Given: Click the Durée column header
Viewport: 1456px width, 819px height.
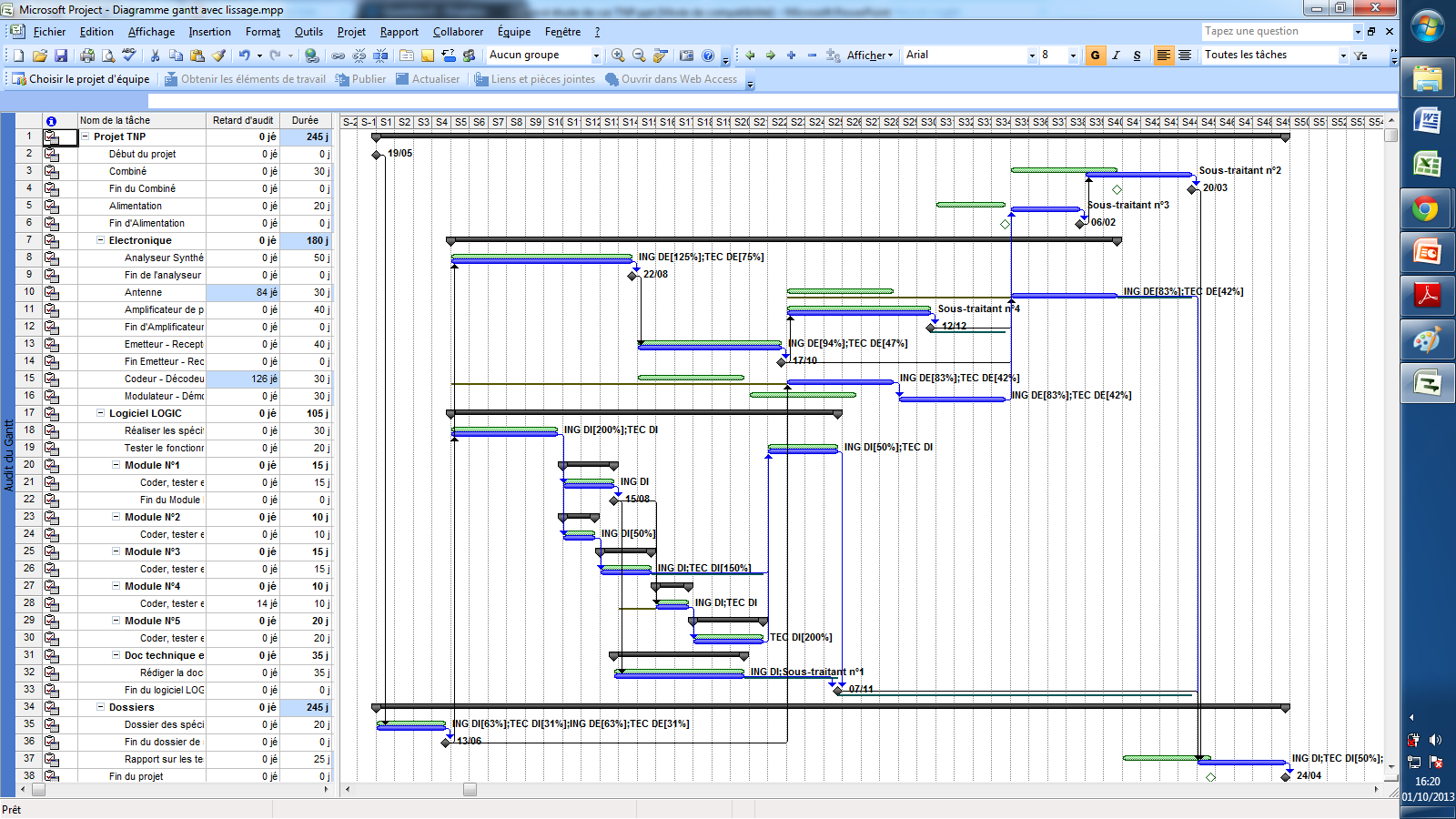Looking at the screenshot, I should point(305,120).
